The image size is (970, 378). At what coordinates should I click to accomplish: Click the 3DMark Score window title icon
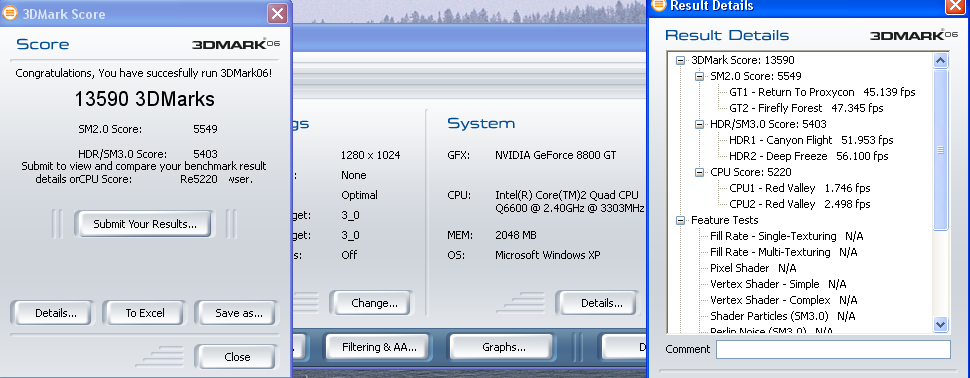point(10,14)
